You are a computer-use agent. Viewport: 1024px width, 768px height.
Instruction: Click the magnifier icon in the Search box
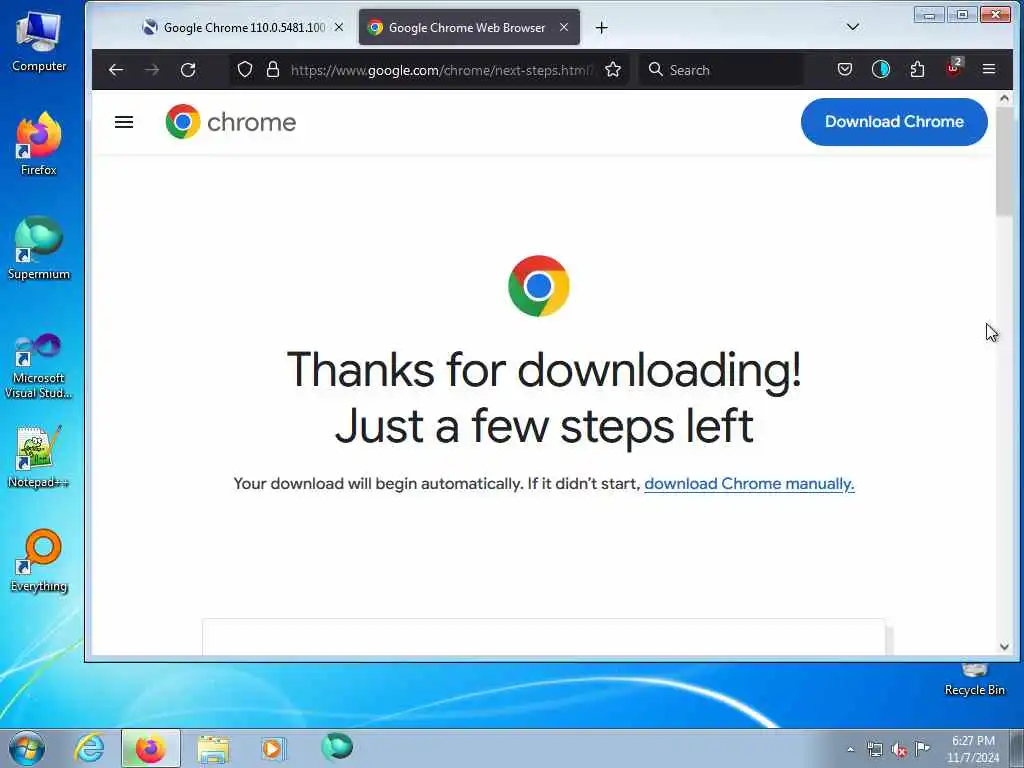(x=656, y=69)
